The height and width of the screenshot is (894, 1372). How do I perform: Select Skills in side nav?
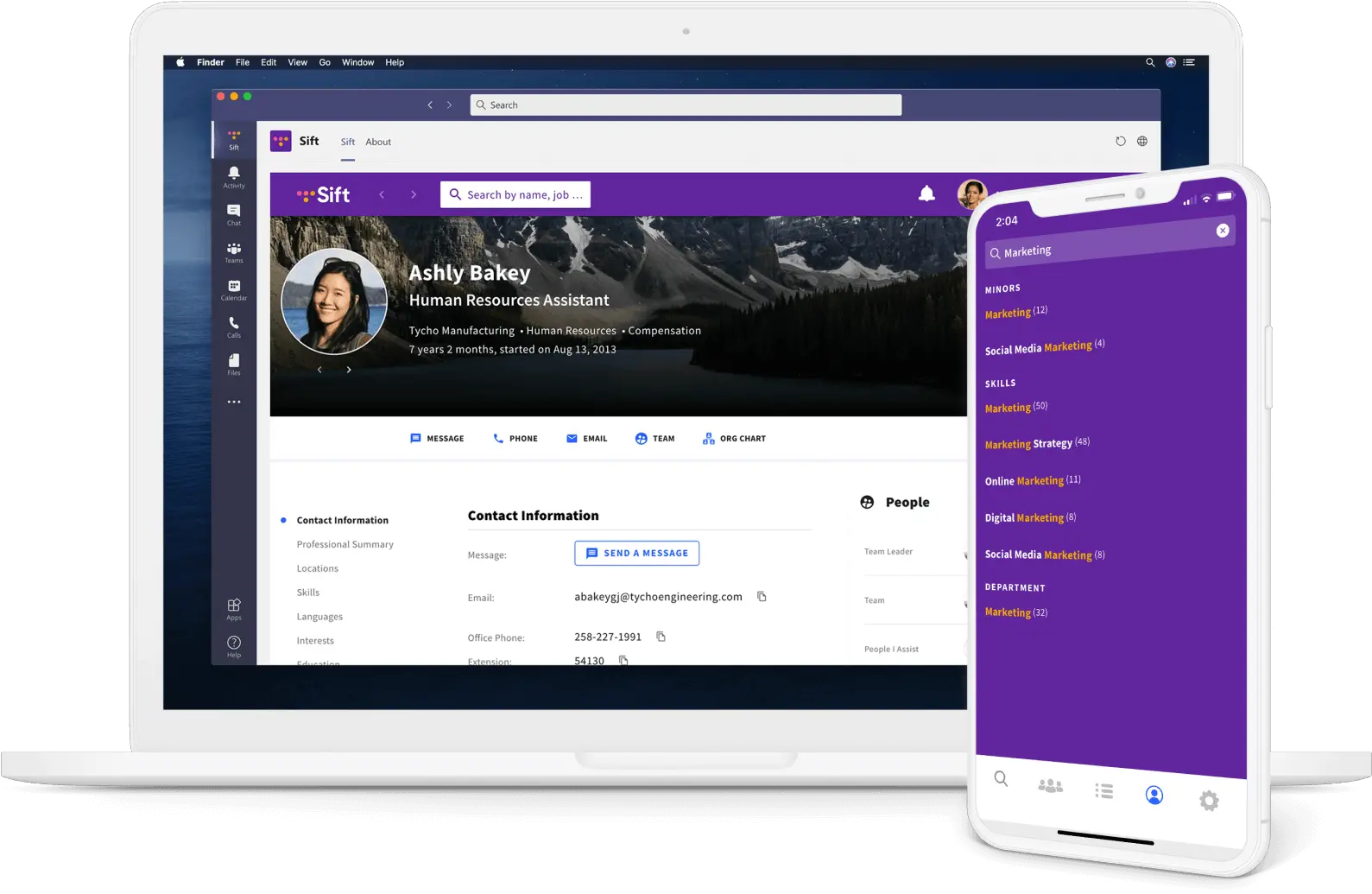[308, 593]
